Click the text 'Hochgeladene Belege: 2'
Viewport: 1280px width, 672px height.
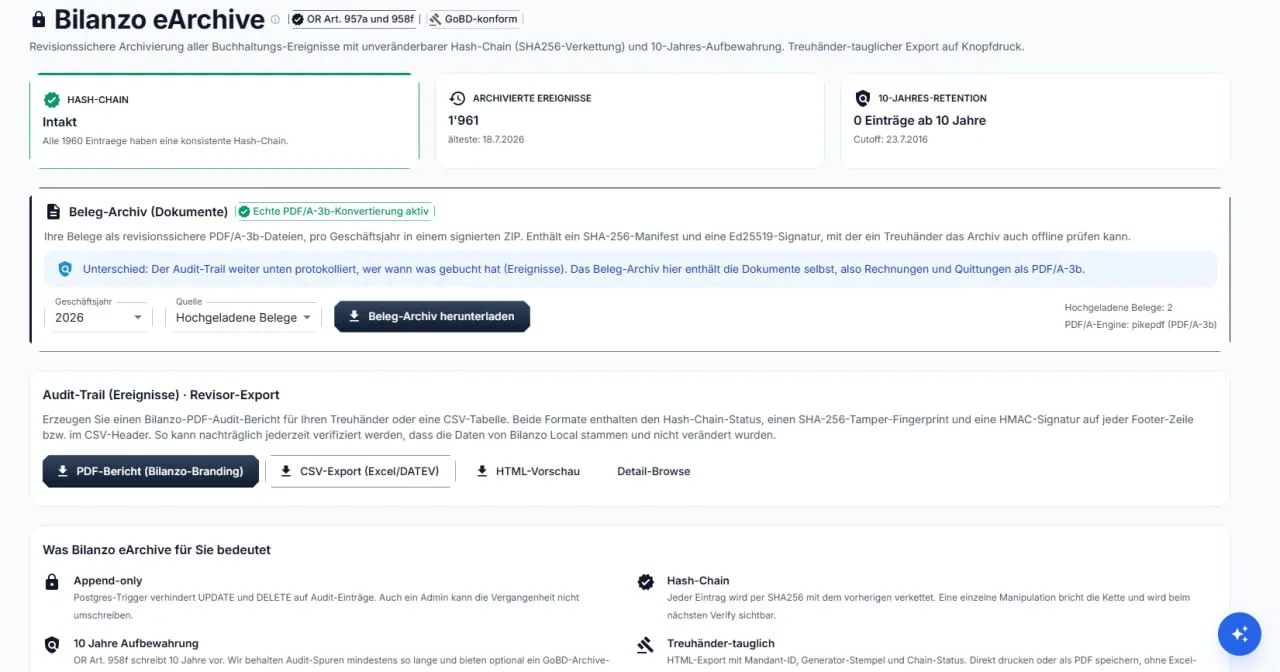point(1118,308)
